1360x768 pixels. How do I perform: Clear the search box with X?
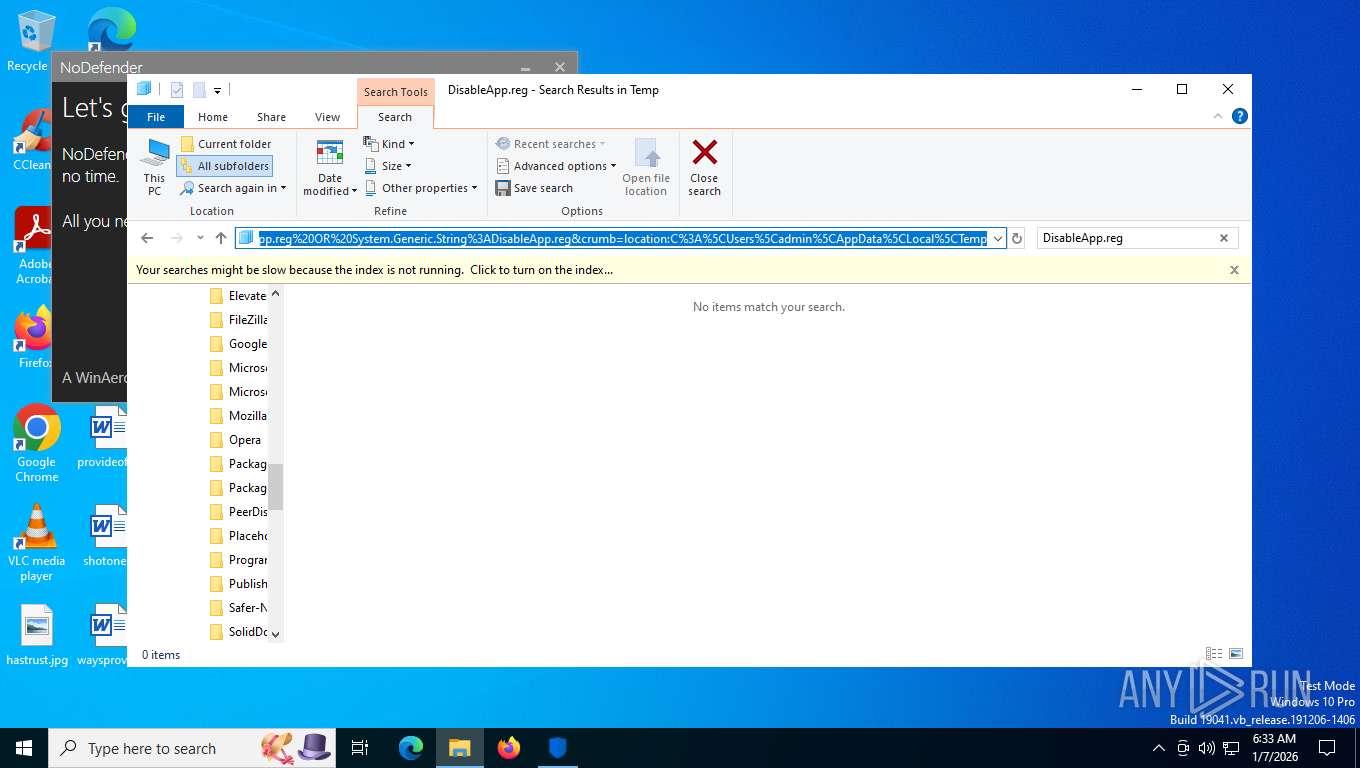[x=1224, y=238]
